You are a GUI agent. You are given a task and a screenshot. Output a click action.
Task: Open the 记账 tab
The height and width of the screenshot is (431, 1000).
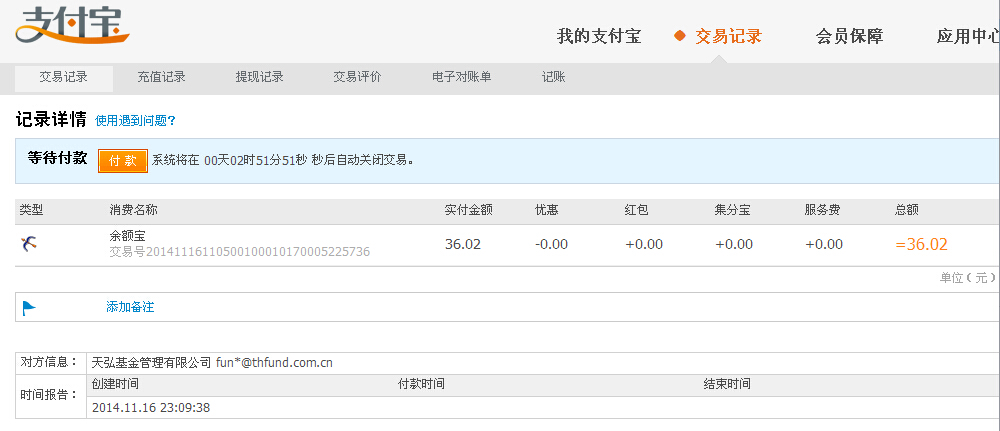tap(553, 77)
